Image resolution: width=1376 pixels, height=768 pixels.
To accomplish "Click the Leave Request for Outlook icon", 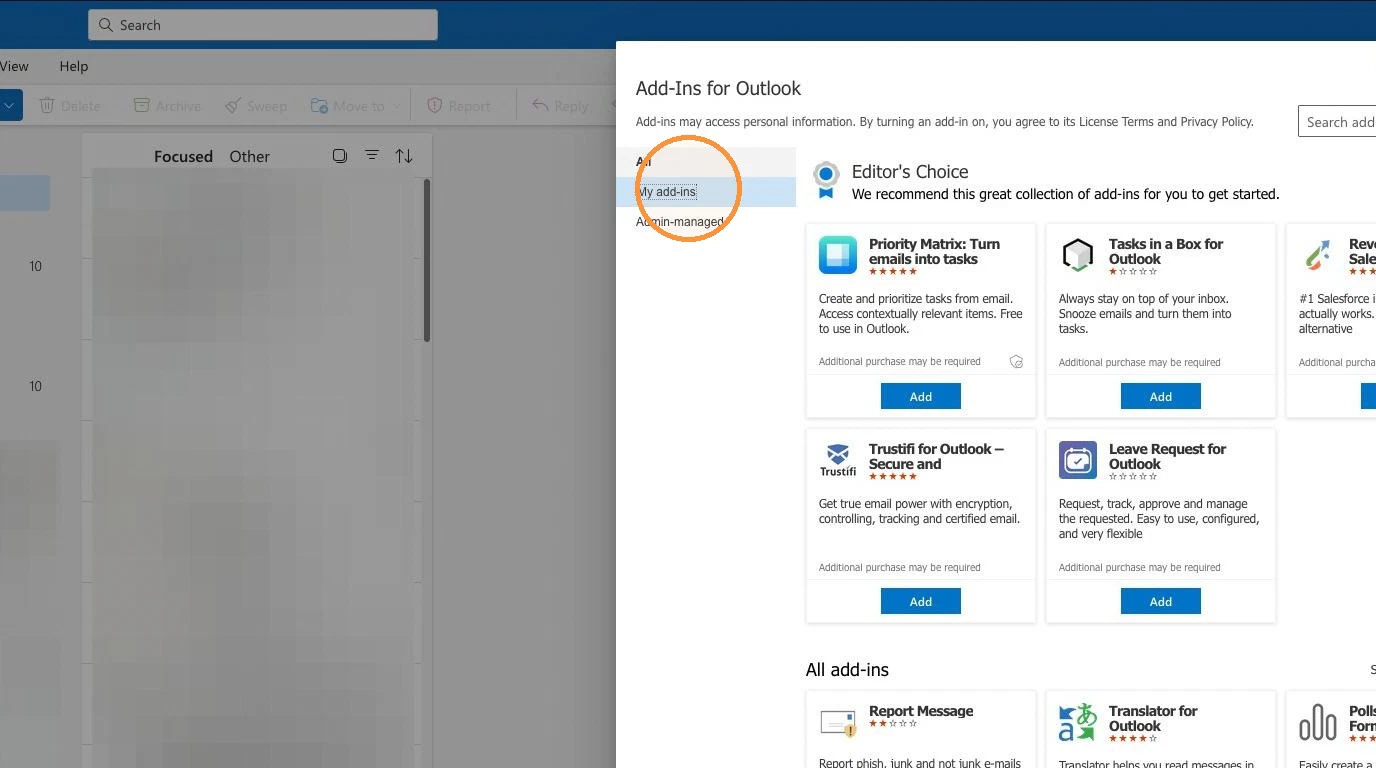I will [x=1078, y=460].
